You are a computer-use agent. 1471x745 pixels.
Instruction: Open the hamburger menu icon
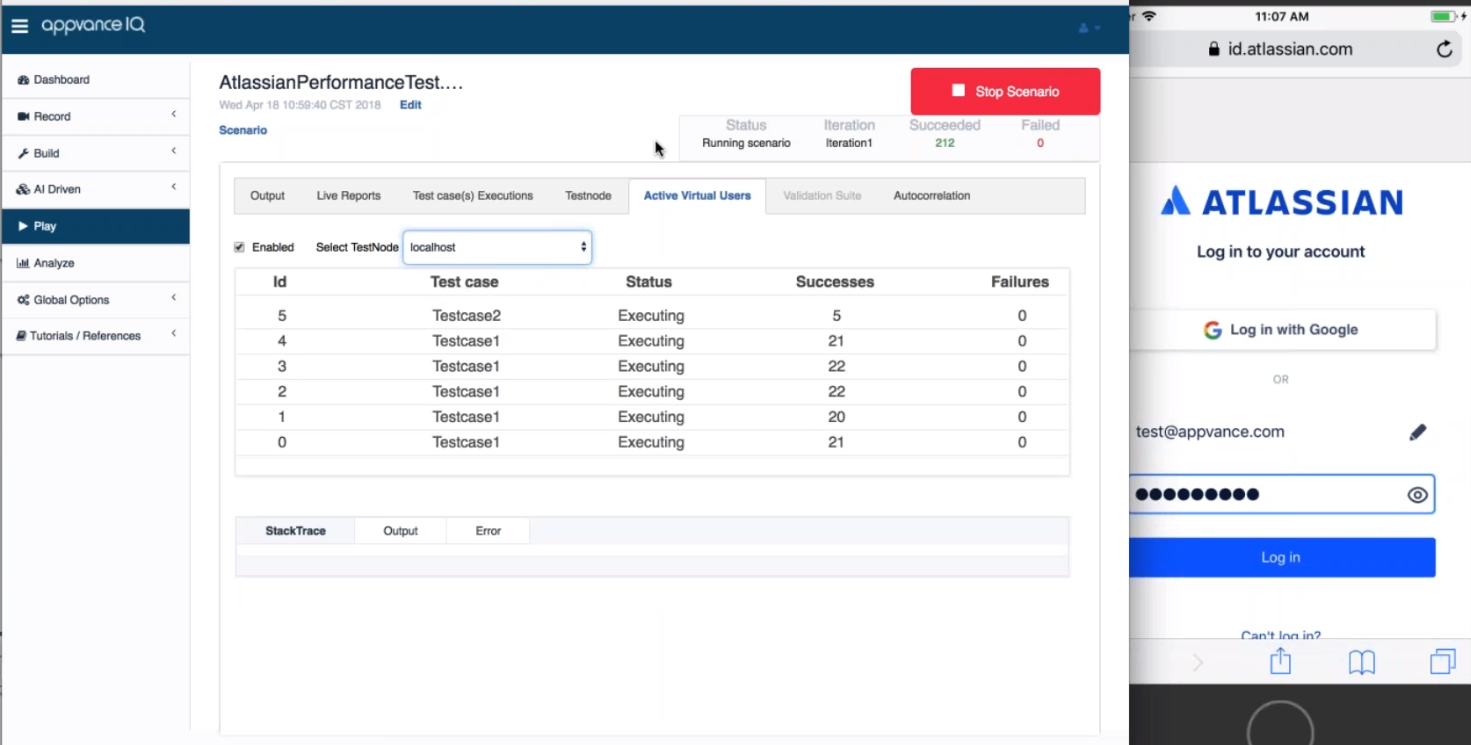point(20,27)
